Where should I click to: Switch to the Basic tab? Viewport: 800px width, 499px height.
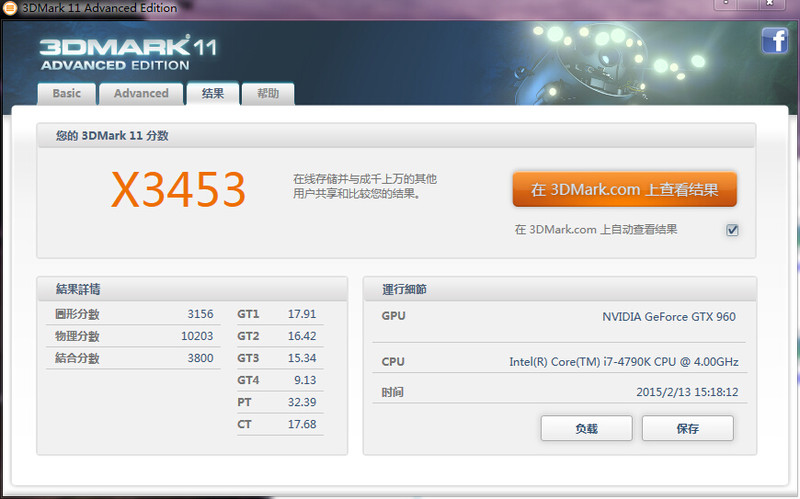coord(66,94)
